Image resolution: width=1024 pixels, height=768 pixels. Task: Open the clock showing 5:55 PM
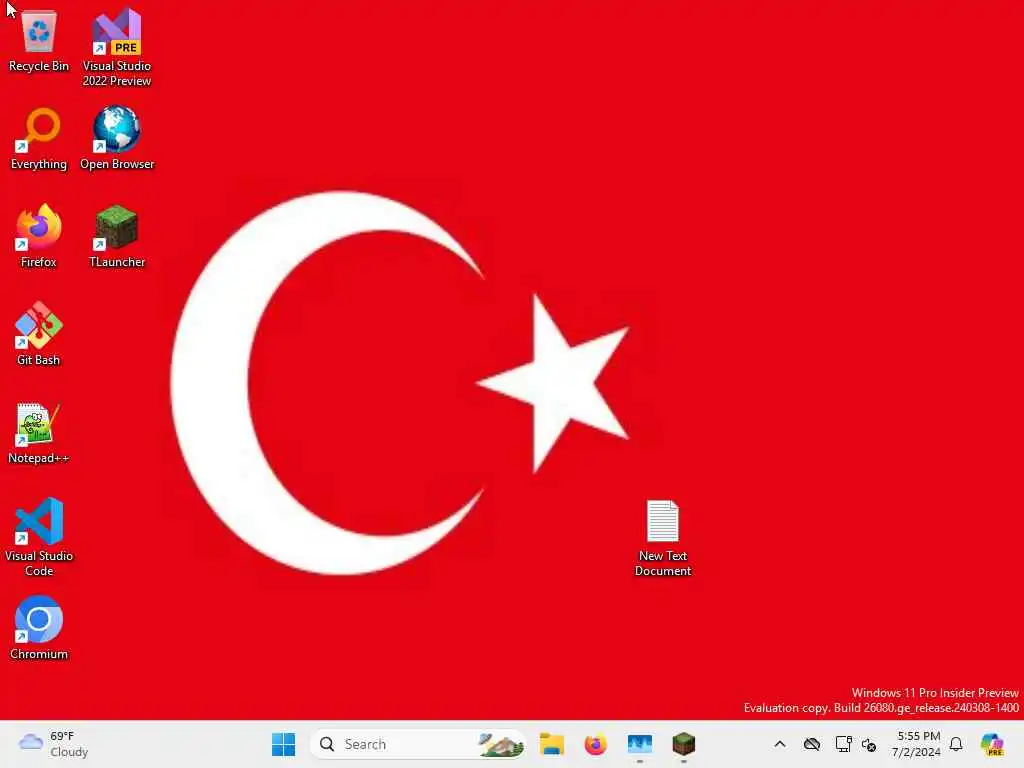[917, 744]
